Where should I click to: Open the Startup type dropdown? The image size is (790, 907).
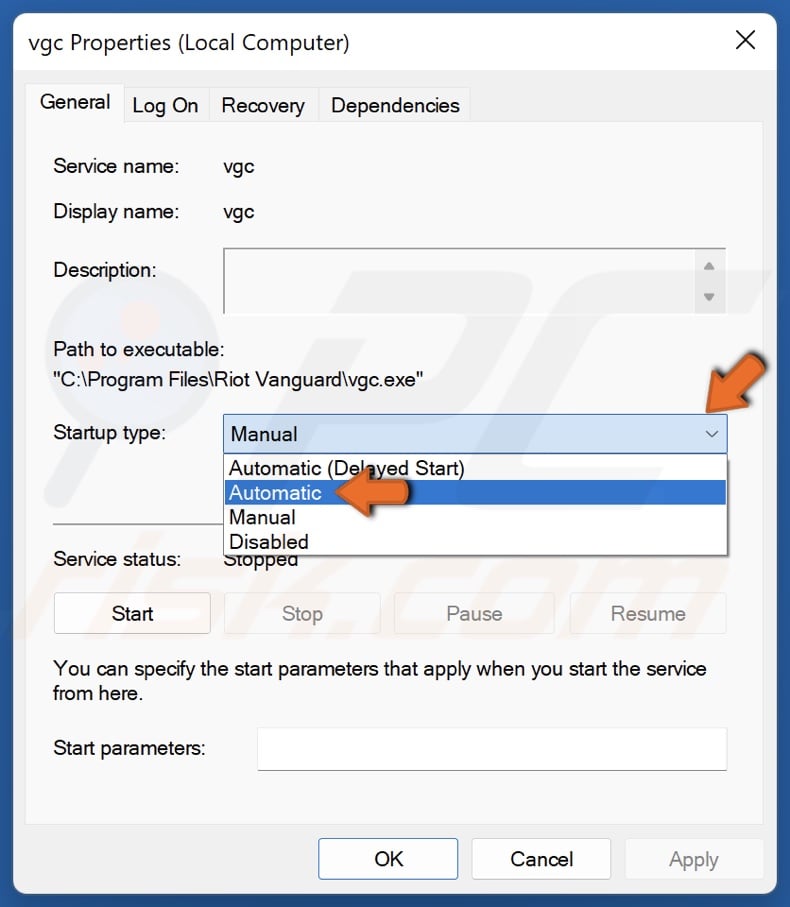tap(711, 434)
